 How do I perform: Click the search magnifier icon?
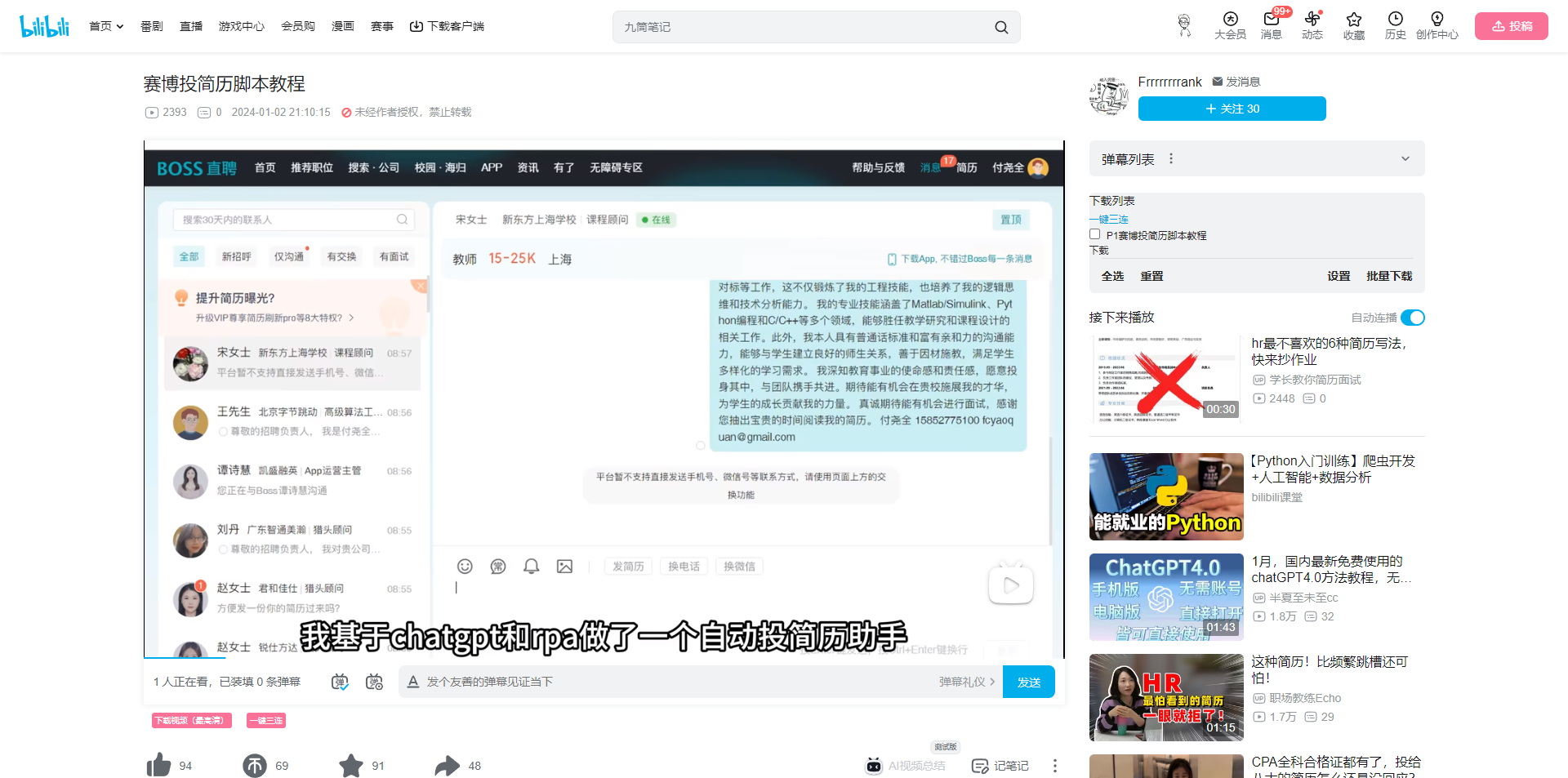click(1001, 27)
